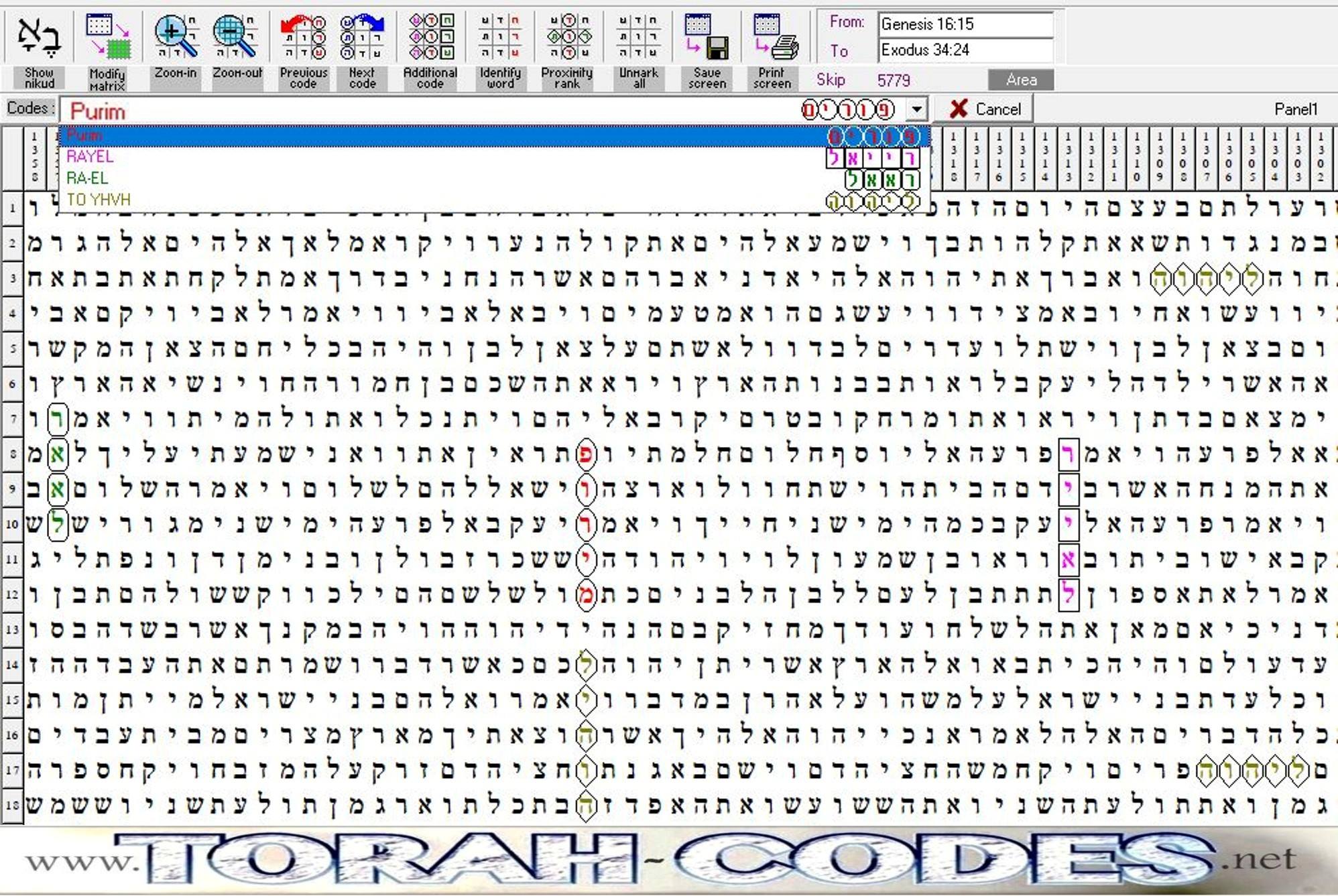1338x896 pixels.
Task: Click Unmark all icon
Action: pyautogui.click(x=638, y=38)
